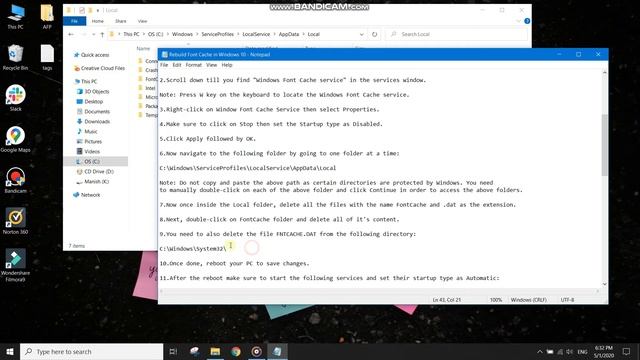Click the back arrow in File Explorer
This screenshot has height=360, width=640.
click(x=71, y=34)
